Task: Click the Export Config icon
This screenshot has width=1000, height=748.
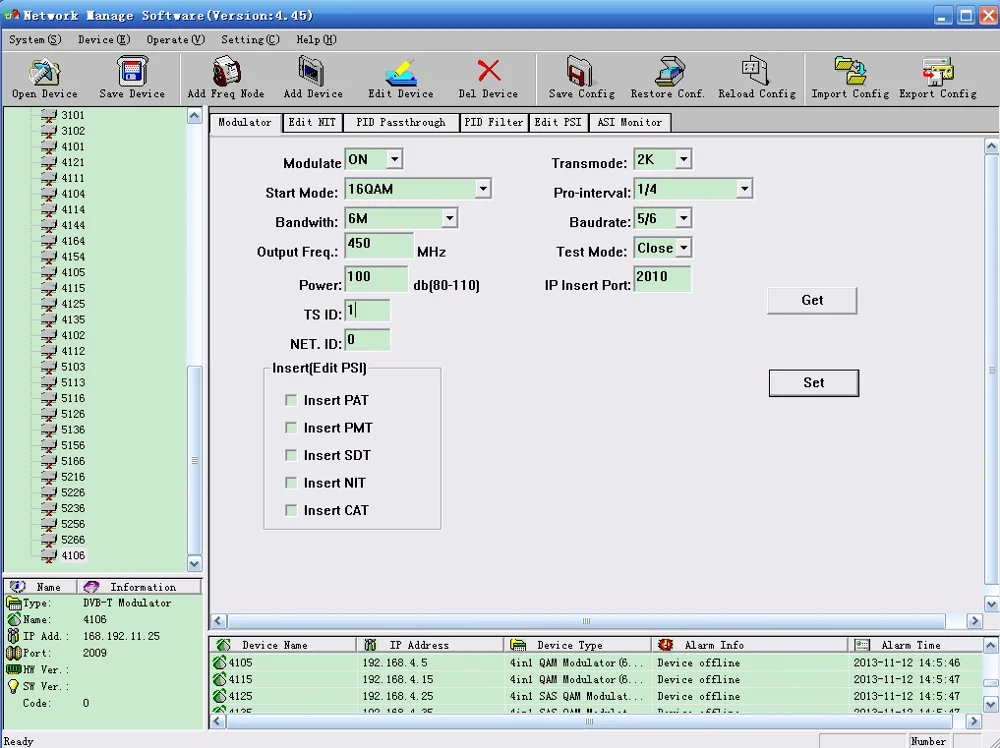Action: [x=937, y=73]
